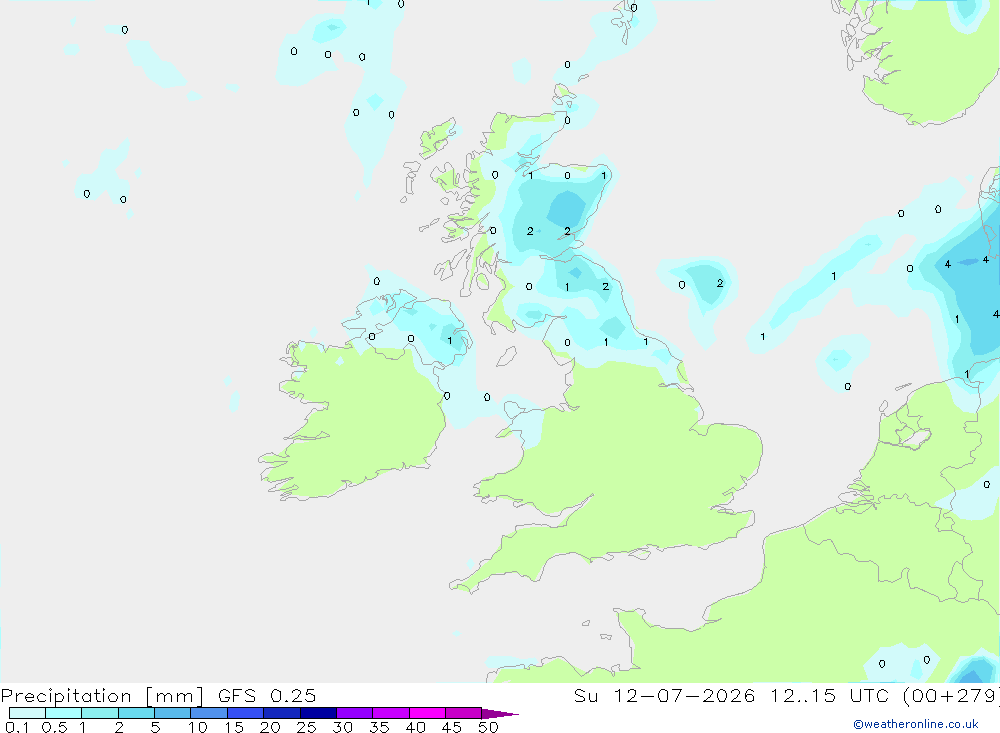This screenshot has height=733, width=1000.
Task: Click the legend label '50'
Action: (x=488, y=727)
